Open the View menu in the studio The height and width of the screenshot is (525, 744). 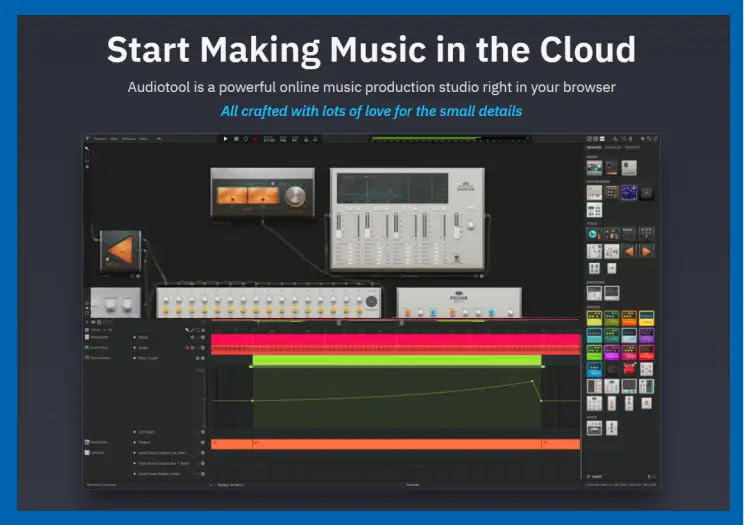pyautogui.click(x=143, y=139)
